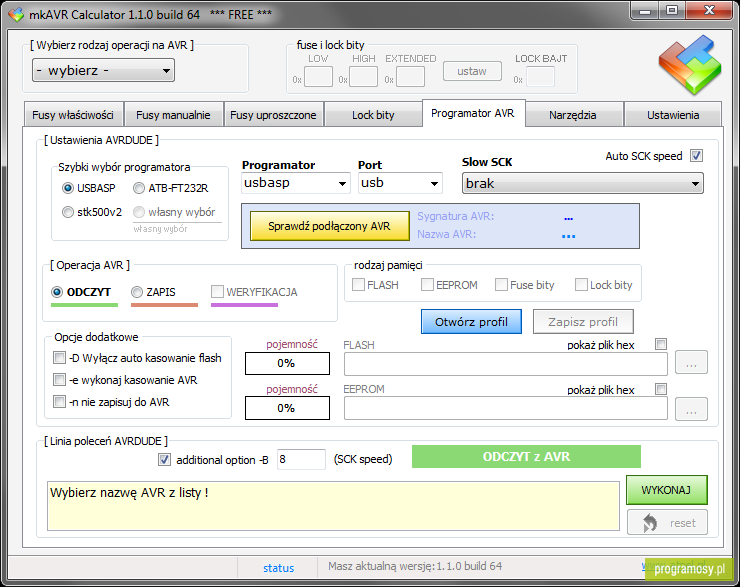740x587 pixels.
Task: Click the green ODCZYT z AVR banner
Action: pyautogui.click(x=526, y=456)
